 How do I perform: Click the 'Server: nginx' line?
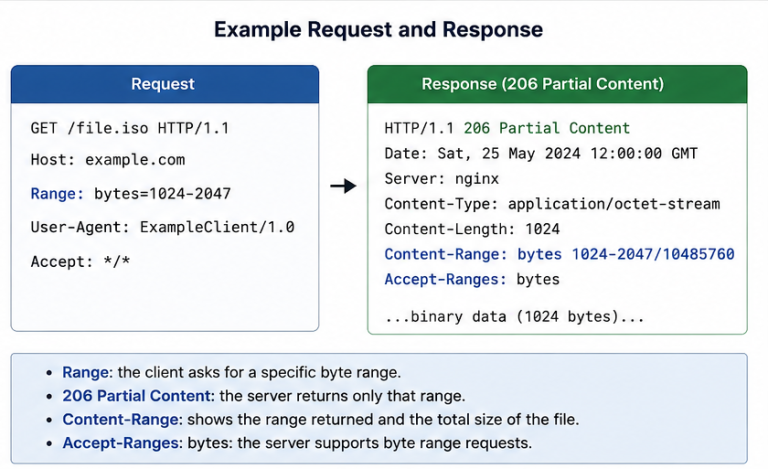pyautogui.click(x=441, y=179)
